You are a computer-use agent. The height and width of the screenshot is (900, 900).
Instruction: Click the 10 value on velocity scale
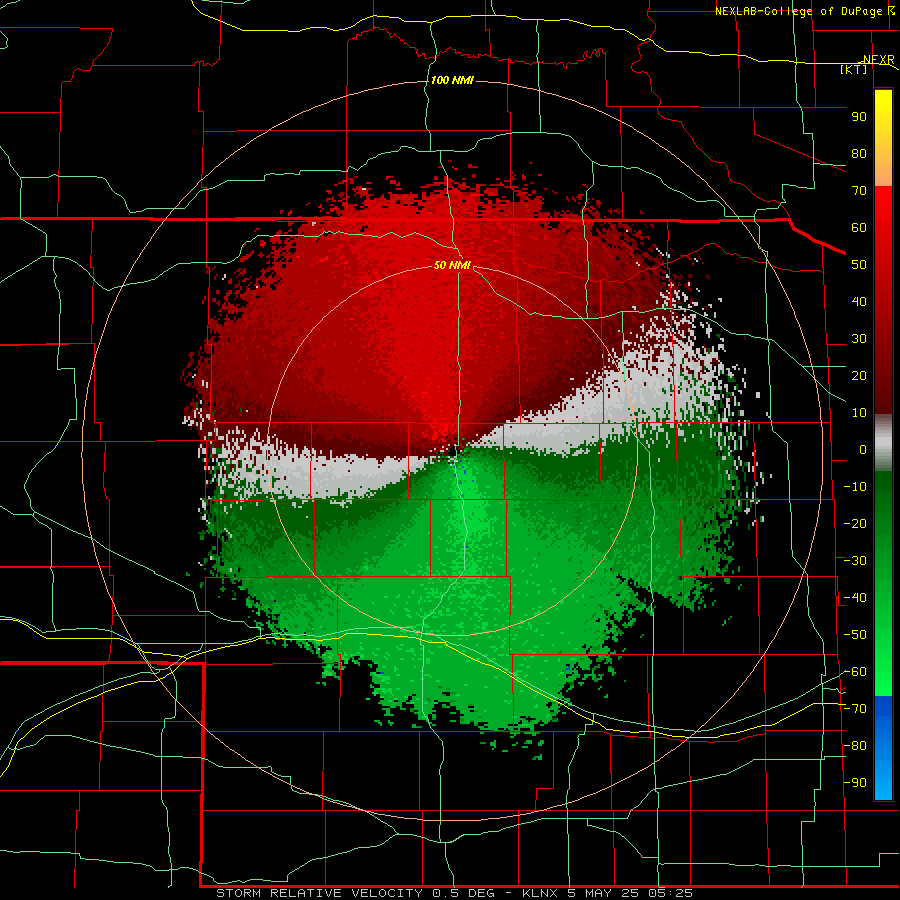[859, 413]
